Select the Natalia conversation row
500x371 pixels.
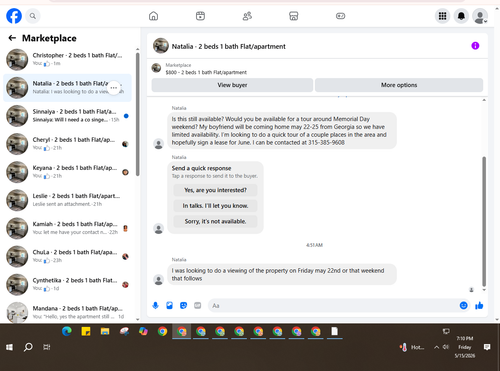(x=68, y=88)
